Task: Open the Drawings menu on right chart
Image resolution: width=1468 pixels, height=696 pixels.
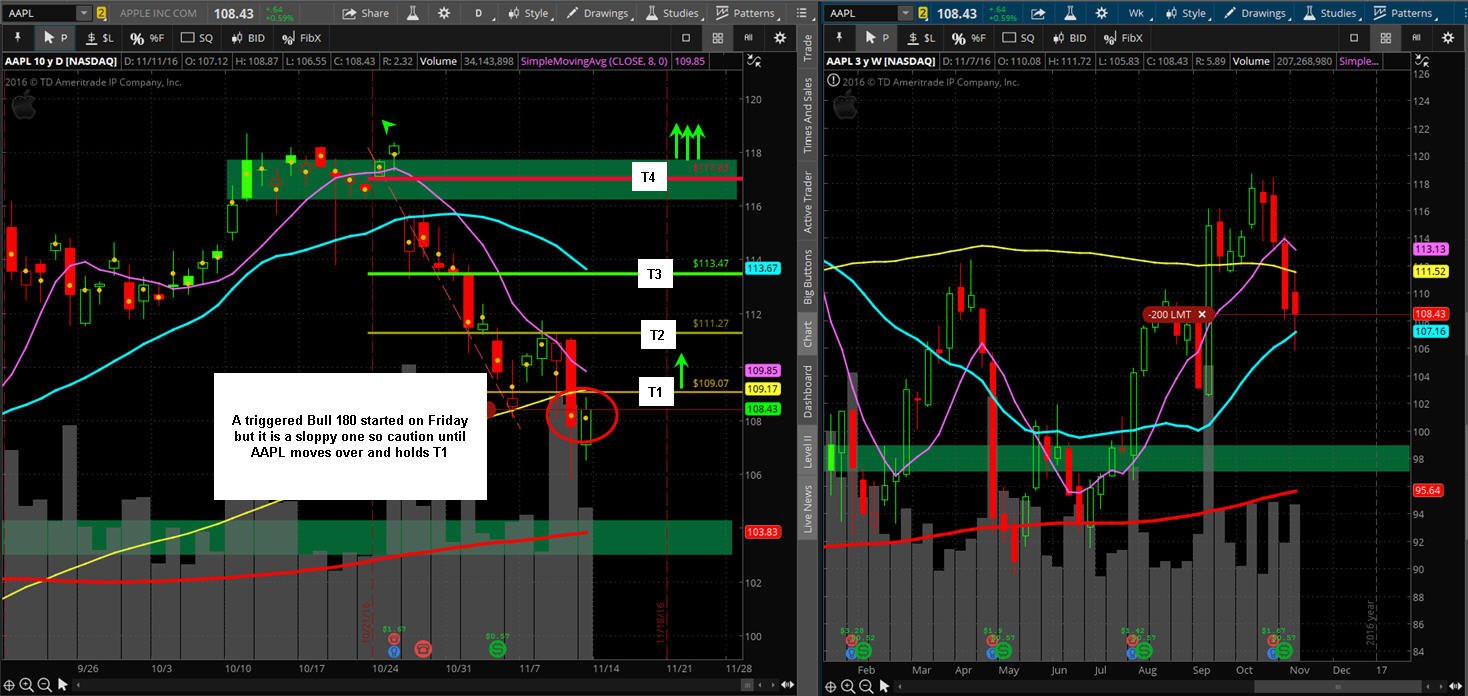Action: (x=1255, y=13)
